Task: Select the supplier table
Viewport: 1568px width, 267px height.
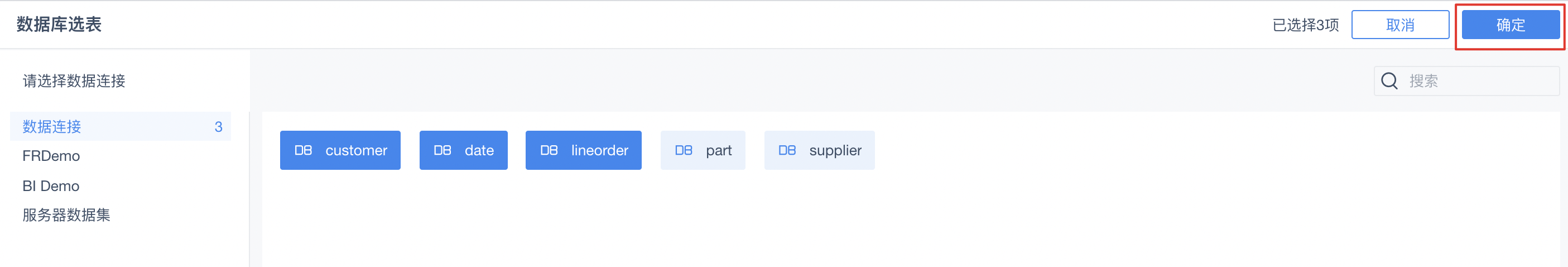Action: (x=819, y=150)
